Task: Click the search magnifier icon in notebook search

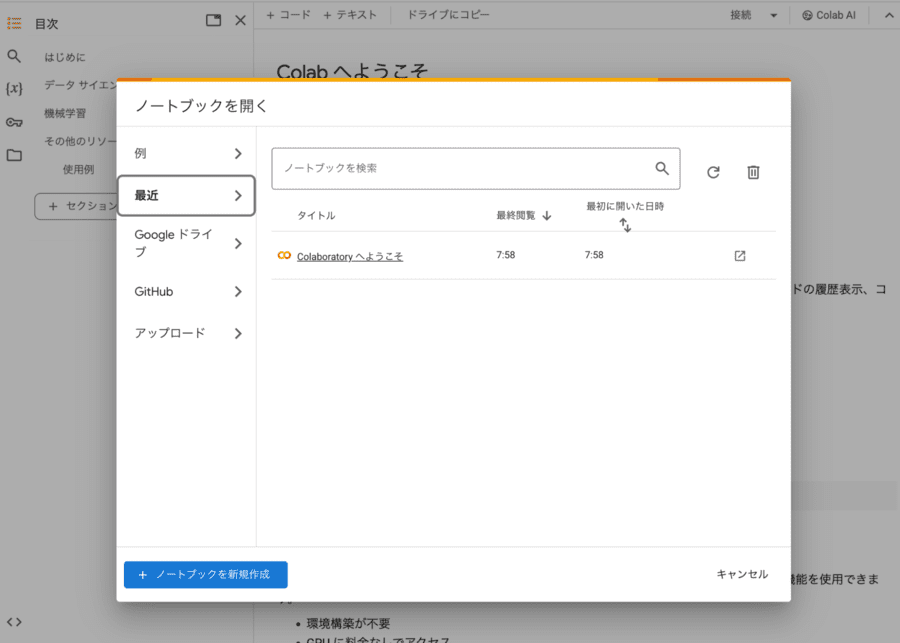Action: click(x=662, y=168)
